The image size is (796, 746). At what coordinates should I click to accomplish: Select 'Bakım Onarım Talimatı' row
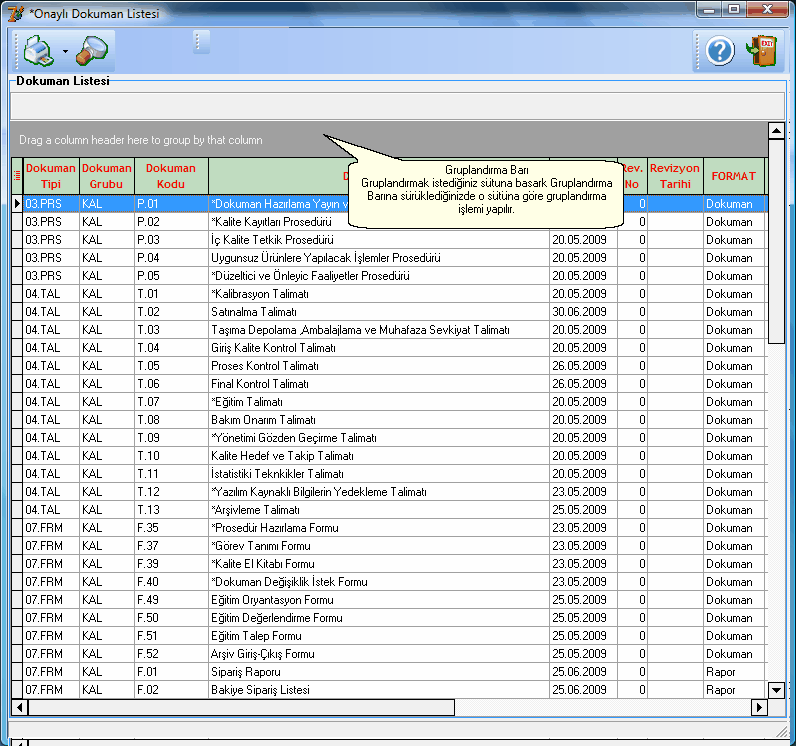[389, 420]
